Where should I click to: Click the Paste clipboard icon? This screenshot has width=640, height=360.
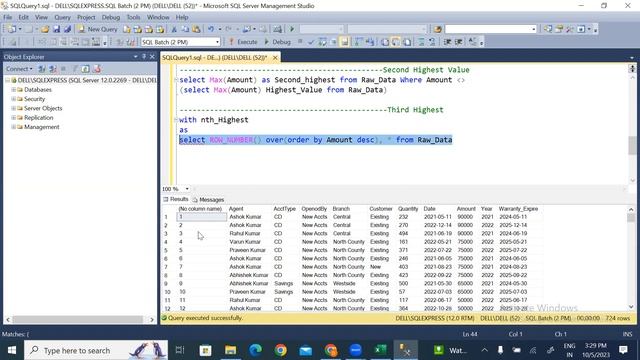(x=196, y=29)
